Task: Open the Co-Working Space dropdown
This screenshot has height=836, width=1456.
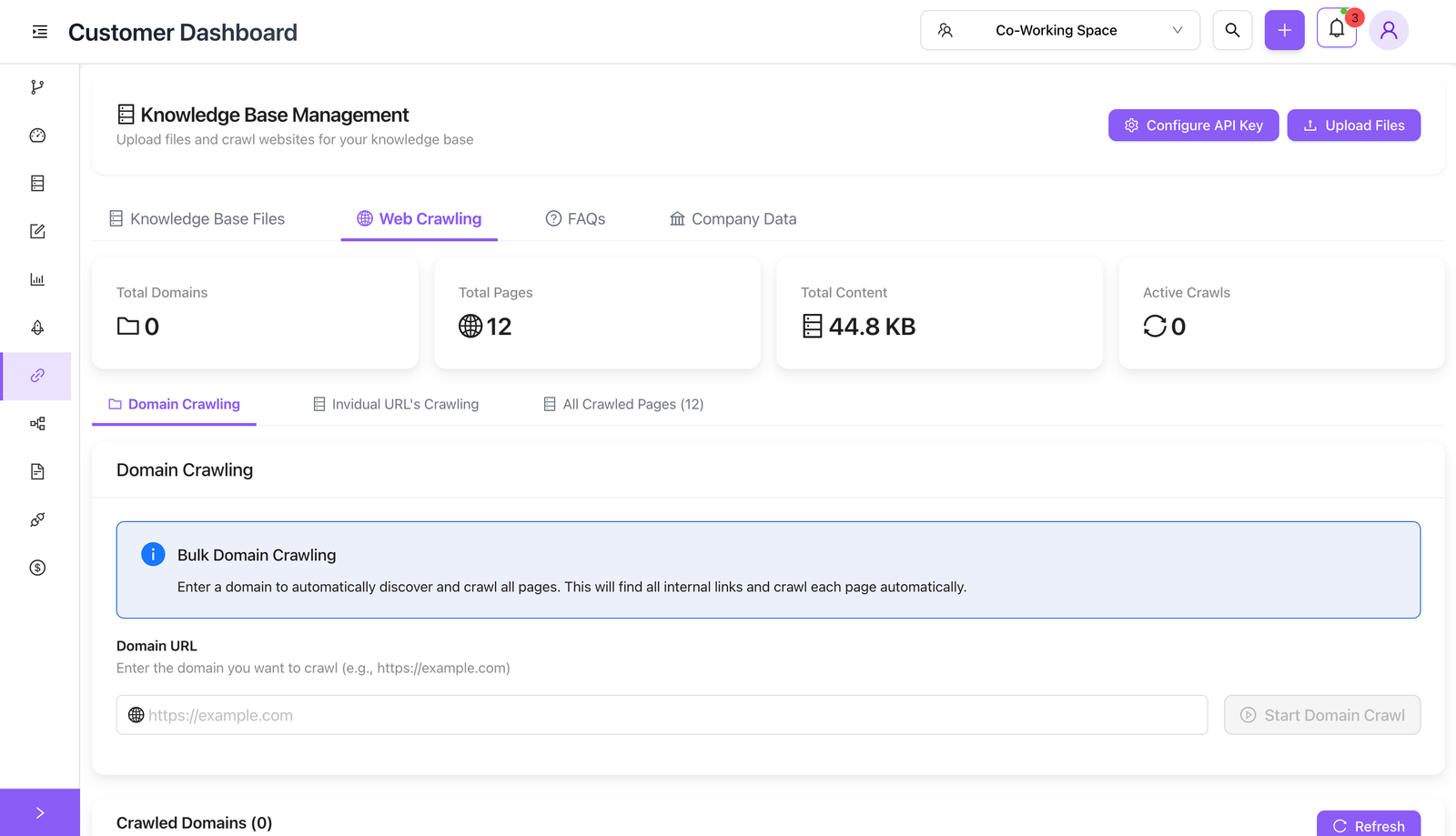Action: point(1059,30)
